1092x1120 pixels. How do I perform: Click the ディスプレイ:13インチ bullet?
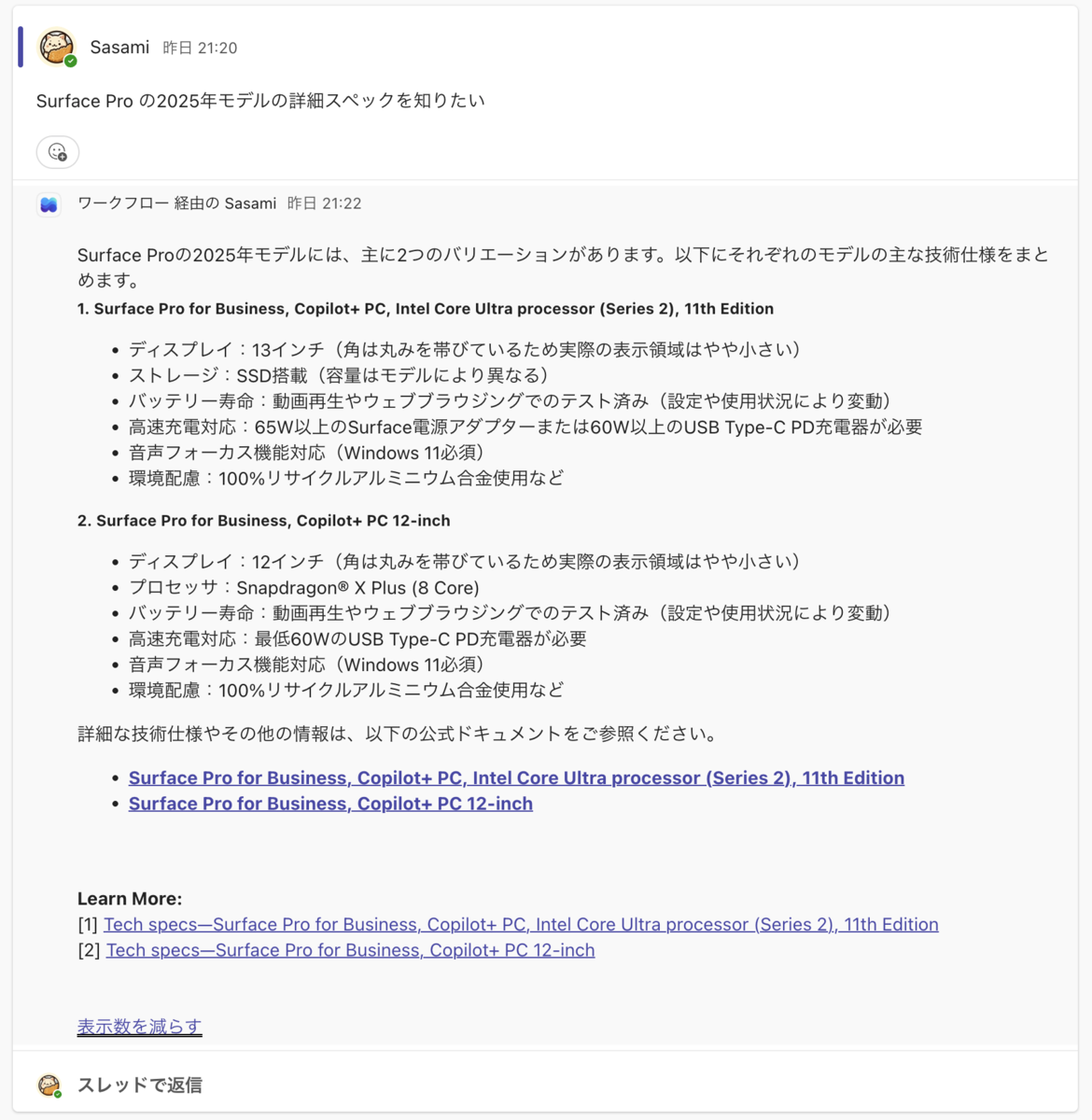[465, 350]
